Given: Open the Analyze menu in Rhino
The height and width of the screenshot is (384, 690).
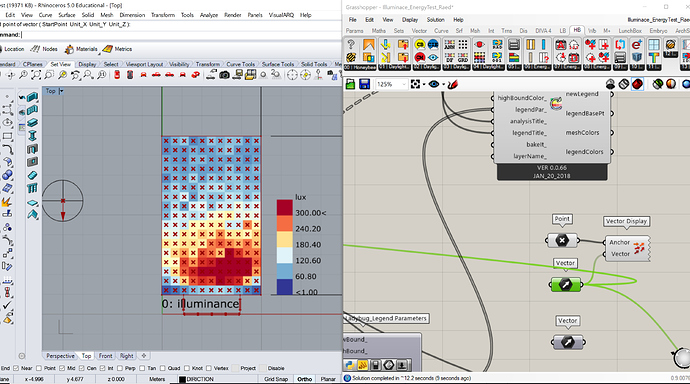Looking at the screenshot, I should coord(209,15).
